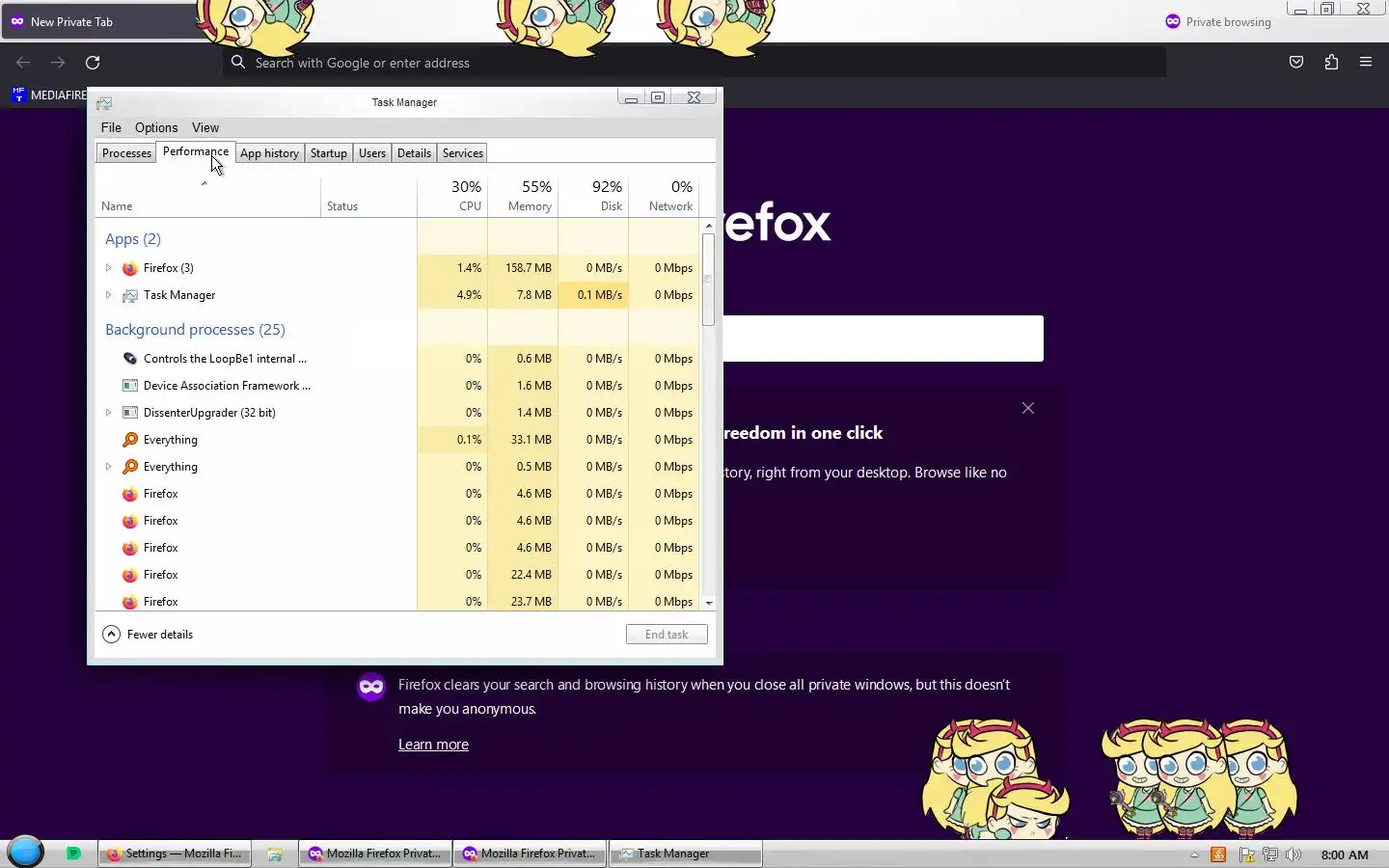Expand the DissenterUpgrader (32 bit) process
1389x868 pixels.
[108, 413]
